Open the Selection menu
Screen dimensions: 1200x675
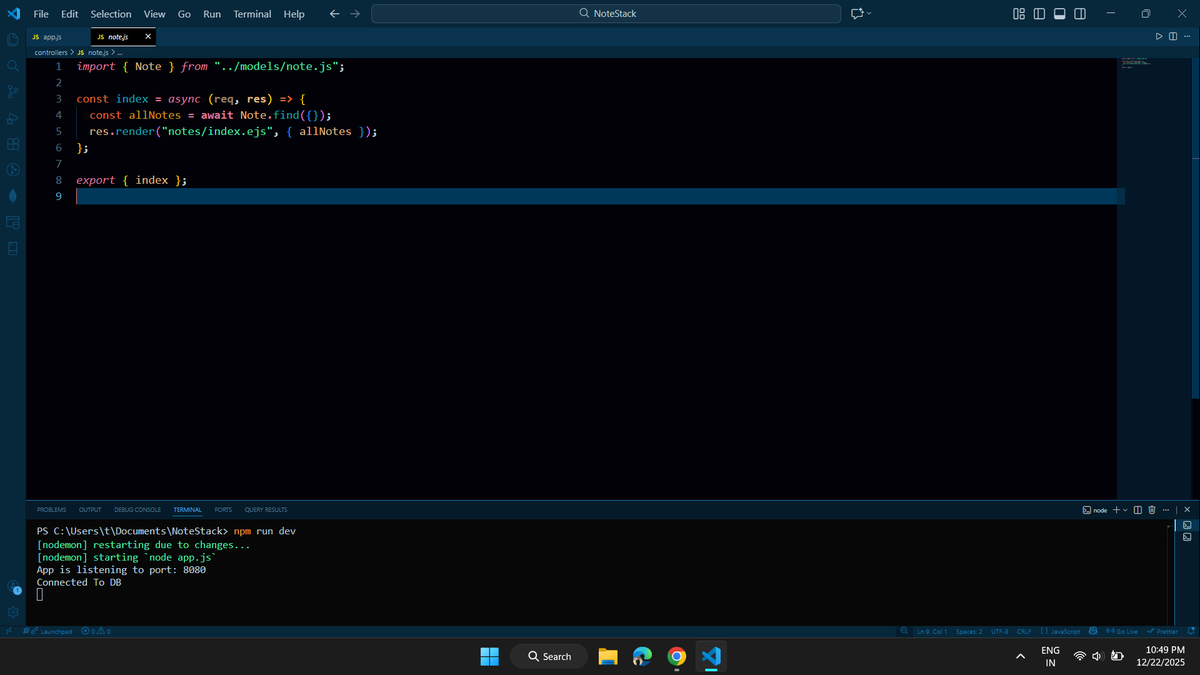click(x=110, y=13)
